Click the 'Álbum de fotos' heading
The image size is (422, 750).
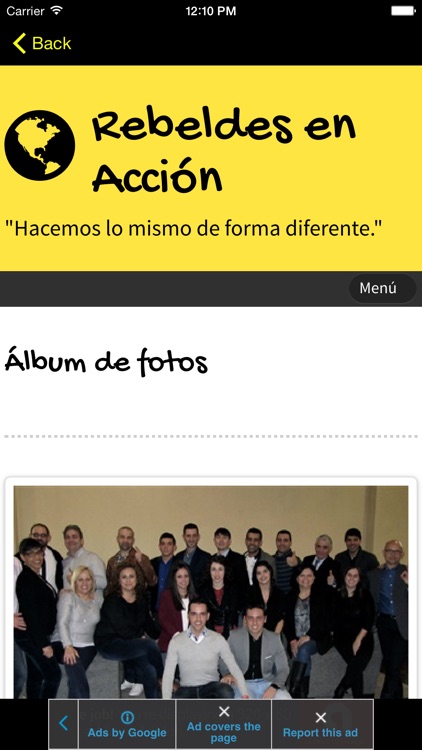(x=106, y=361)
